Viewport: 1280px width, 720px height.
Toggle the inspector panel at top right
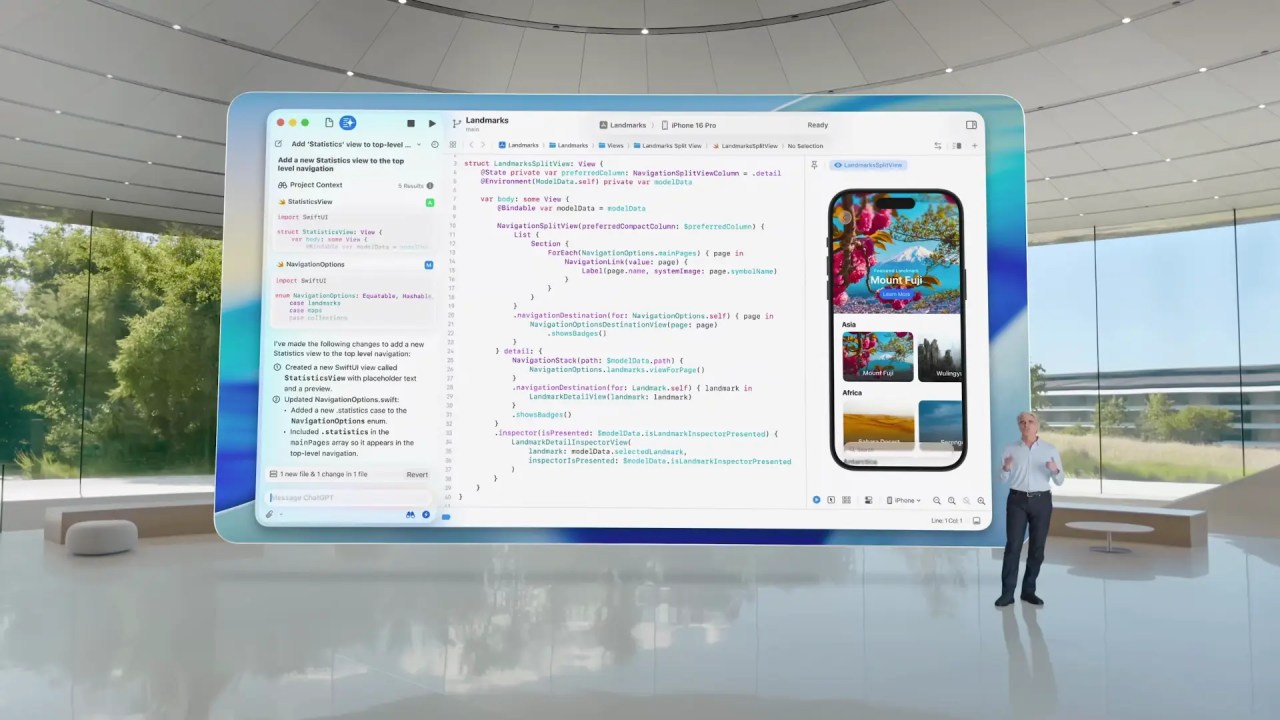[971, 125]
